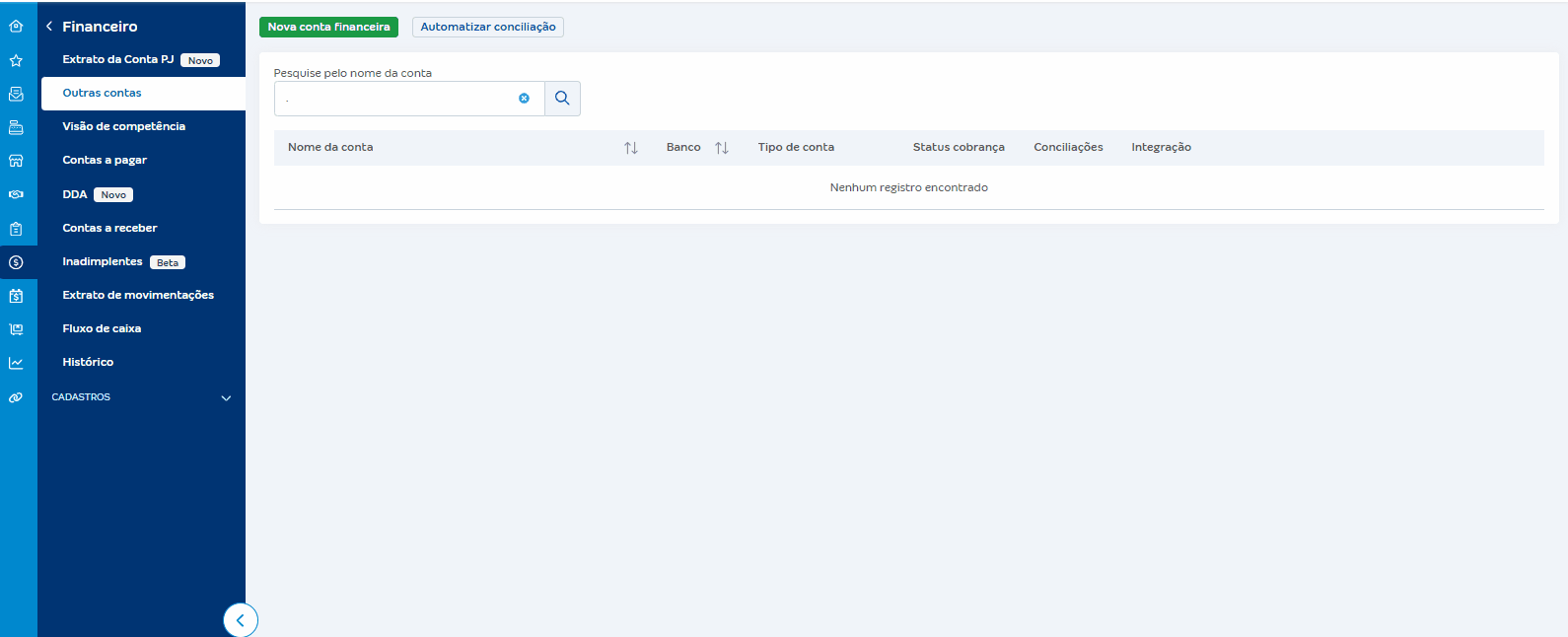The image size is (1568, 637).
Task: Open Extrato da Conta PJ
Action: point(117,59)
